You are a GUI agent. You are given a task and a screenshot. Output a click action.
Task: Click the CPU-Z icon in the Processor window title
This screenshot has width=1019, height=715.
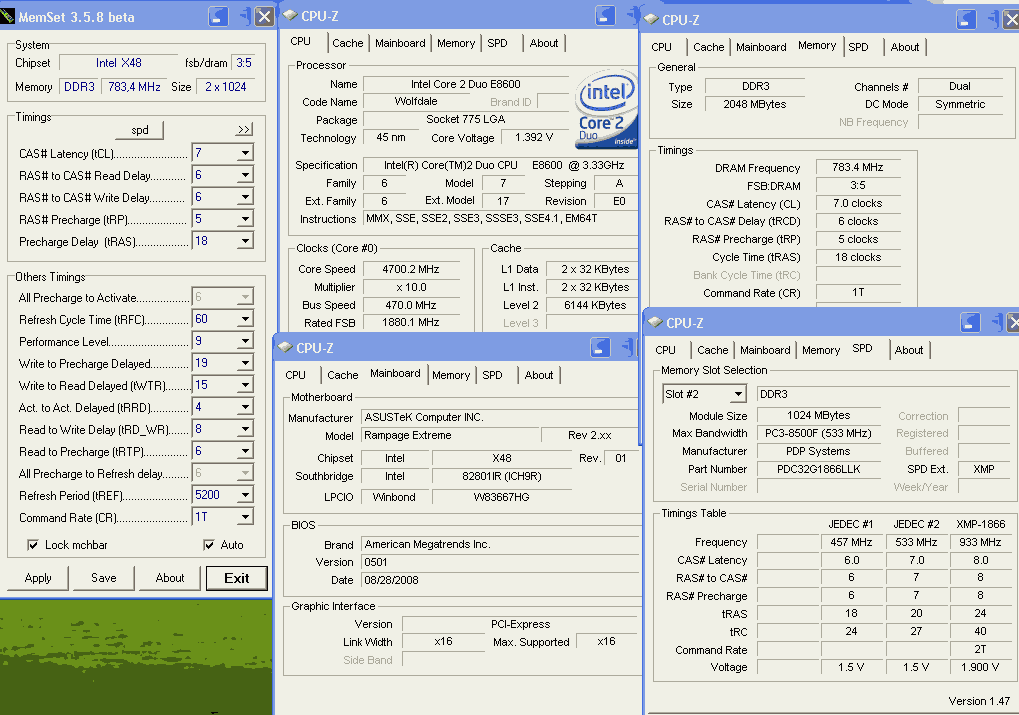pyautogui.click(x=290, y=15)
